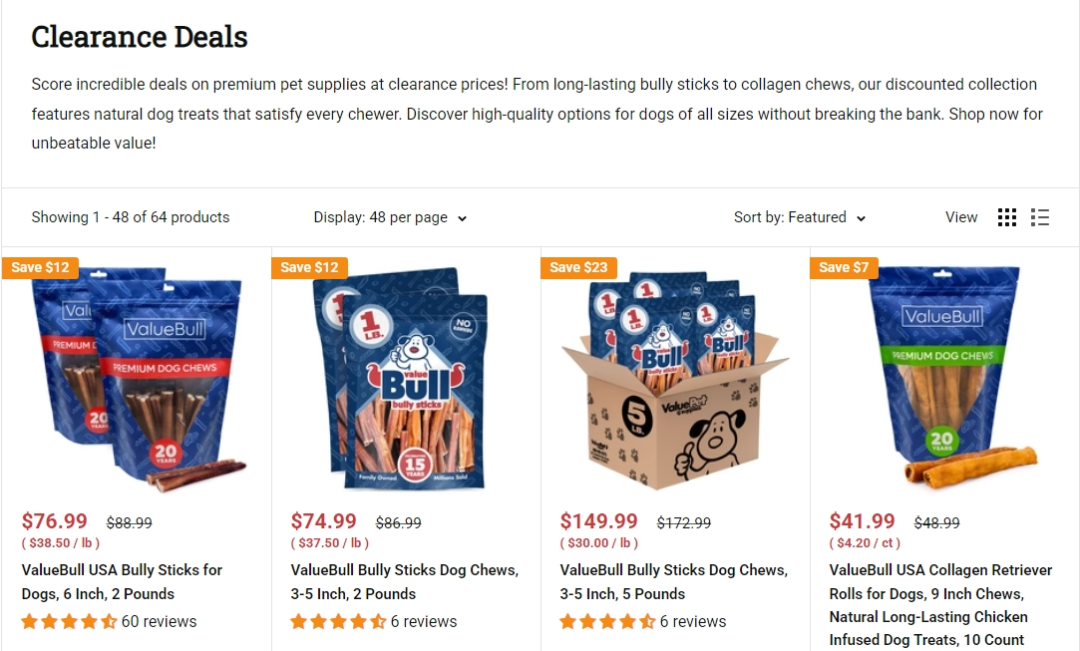Click ValueBull Bully Sticks 3-5 Inch, 5 Pounds title
The image size is (1080, 651).
(x=673, y=581)
